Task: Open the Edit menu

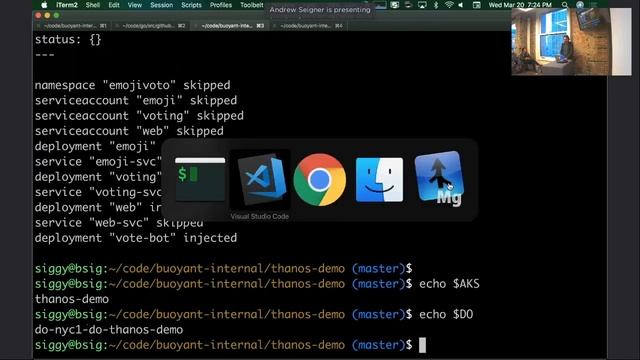Action: click(114, 5)
